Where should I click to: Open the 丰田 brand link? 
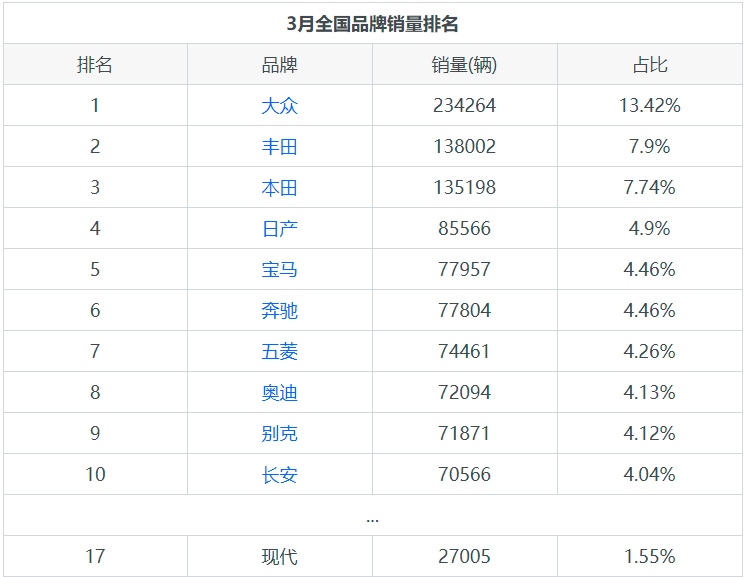[x=279, y=147]
